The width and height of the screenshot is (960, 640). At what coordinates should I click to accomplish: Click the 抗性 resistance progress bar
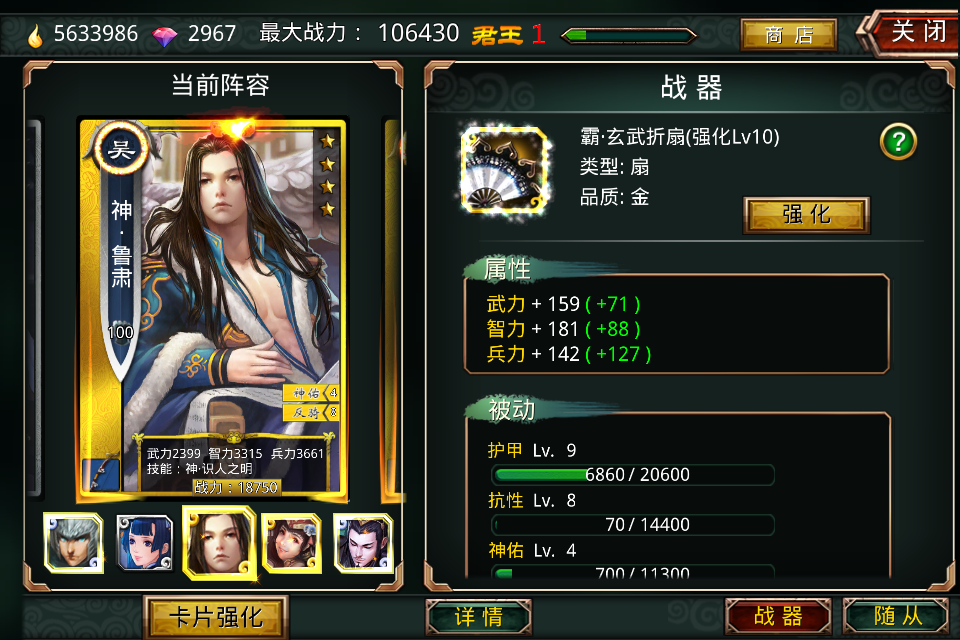click(632, 525)
